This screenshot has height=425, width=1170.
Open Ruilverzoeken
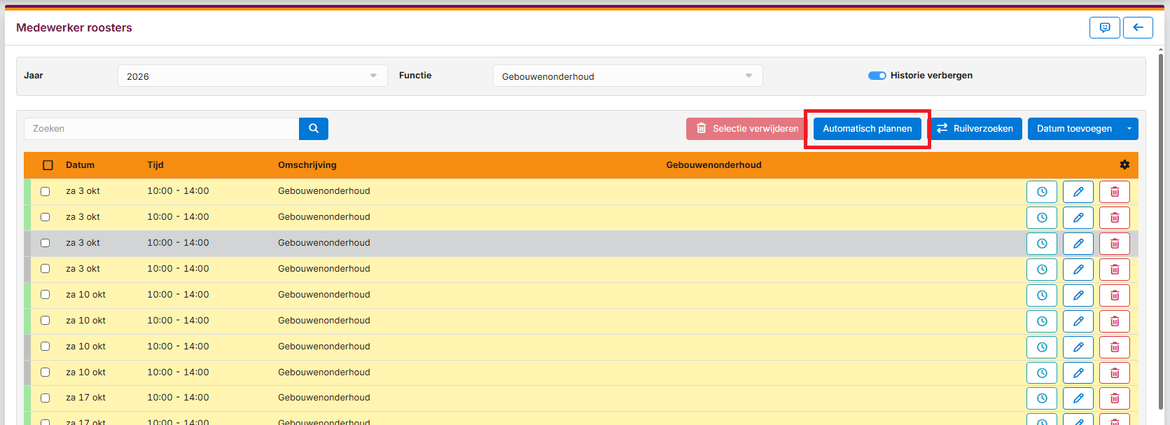[x=975, y=129]
